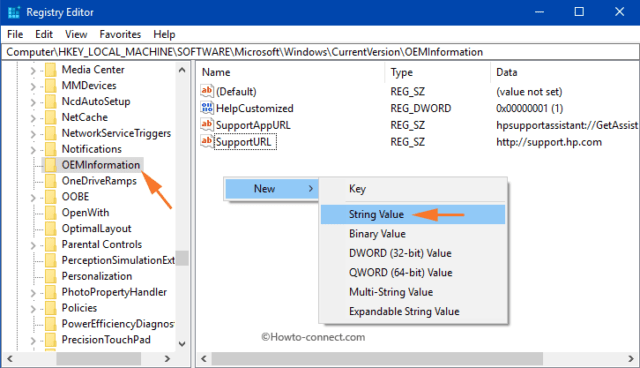Click the values pane scroll right arrow
Screen dimensions: 640x368
tap(631, 359)
